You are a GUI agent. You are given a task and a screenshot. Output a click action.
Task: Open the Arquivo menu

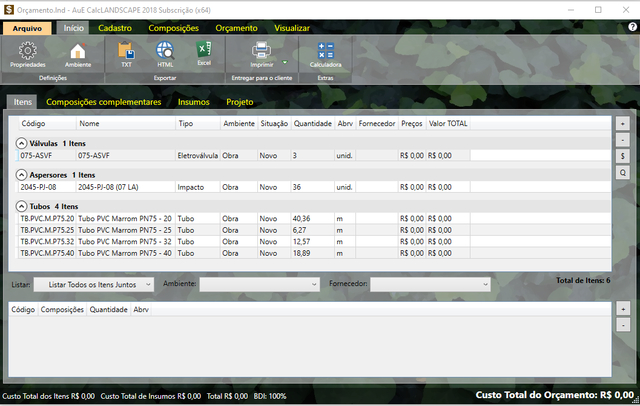tap(27, 28)
